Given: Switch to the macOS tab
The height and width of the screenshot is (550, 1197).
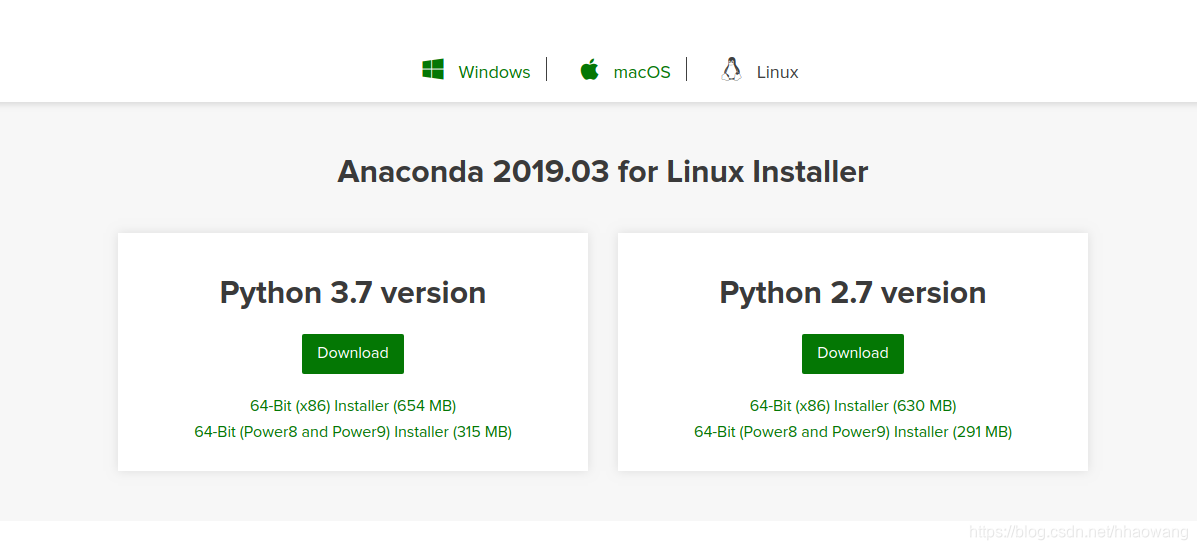Looking at the screenshot, I should (642, 72).
